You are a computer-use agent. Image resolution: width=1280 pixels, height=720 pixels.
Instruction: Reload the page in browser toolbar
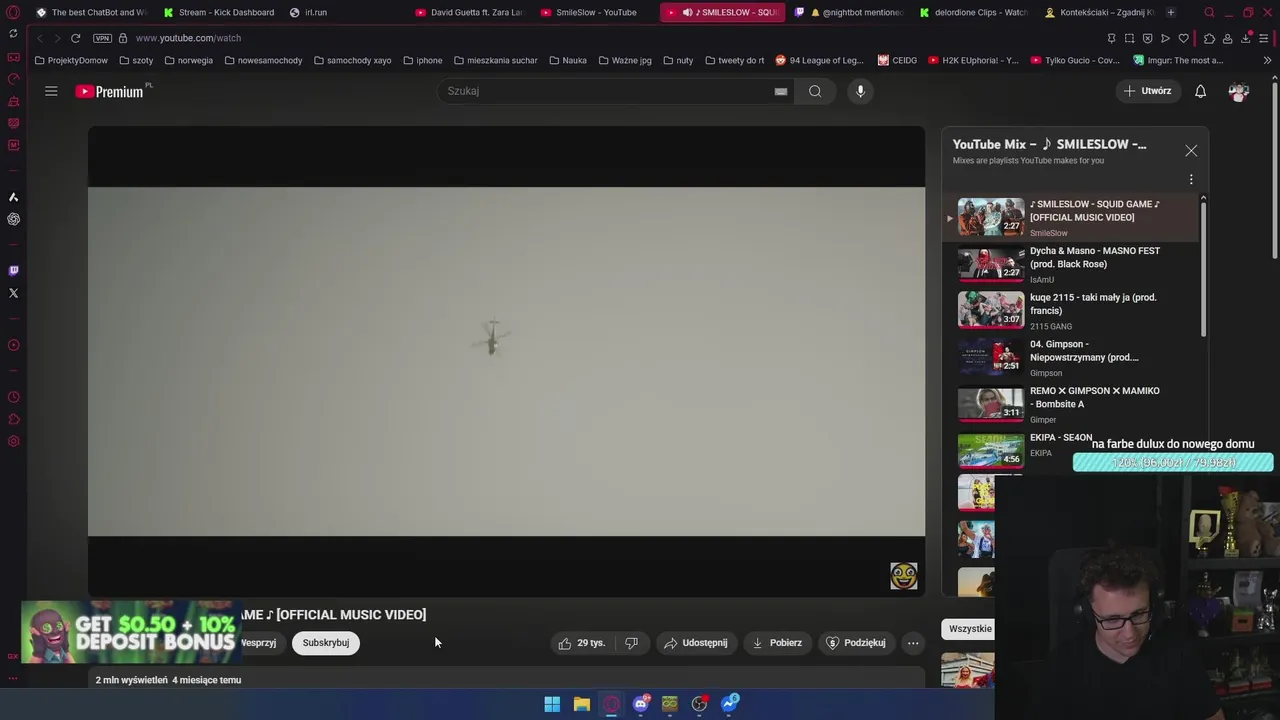coord(75,38)
